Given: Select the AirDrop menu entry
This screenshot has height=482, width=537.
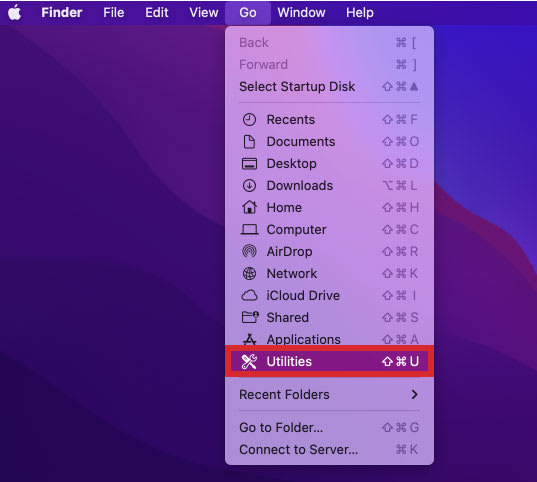Looking at the screenshot, I should click(x=329, y=251).
